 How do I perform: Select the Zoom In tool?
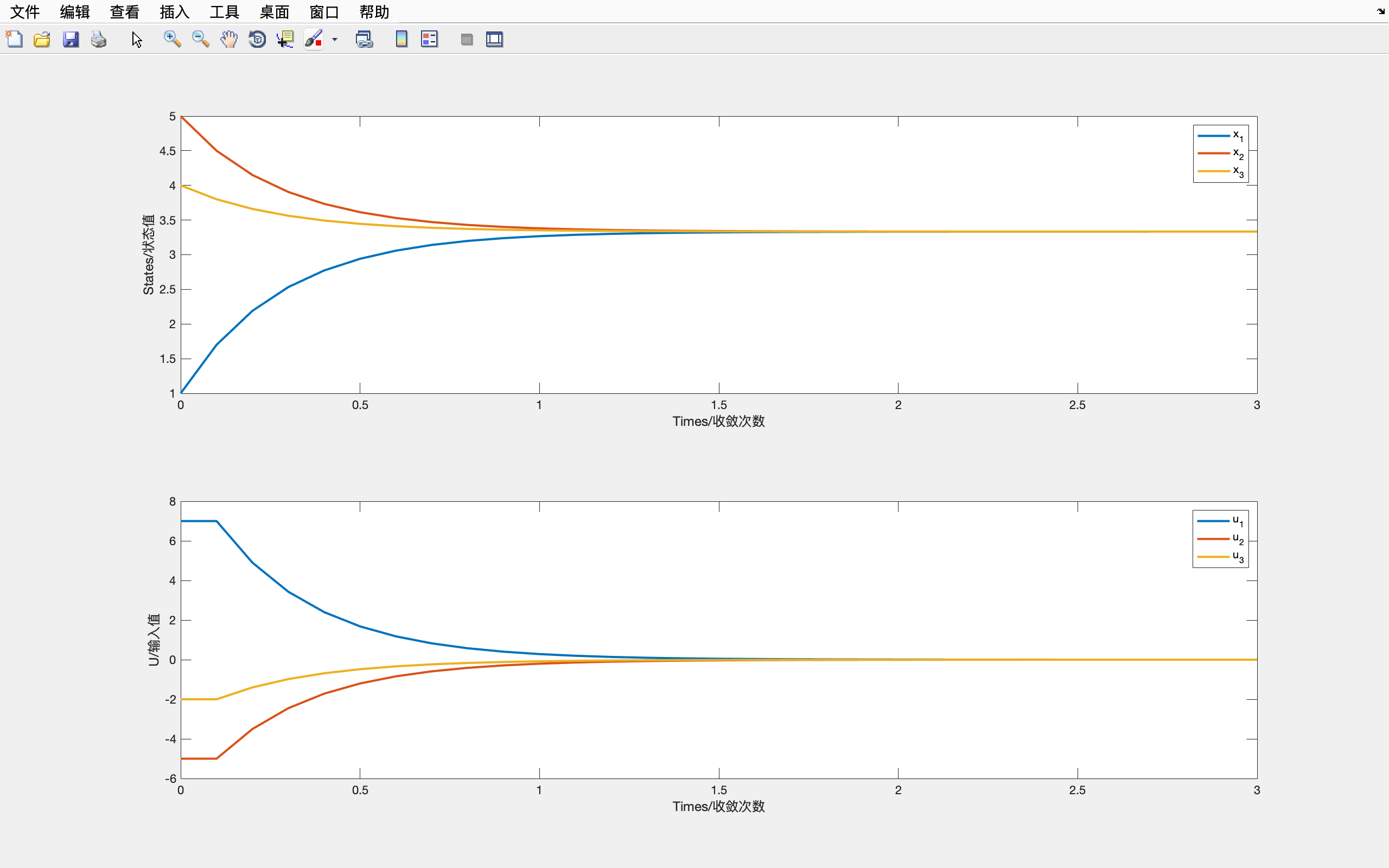(x=171, y=39)
